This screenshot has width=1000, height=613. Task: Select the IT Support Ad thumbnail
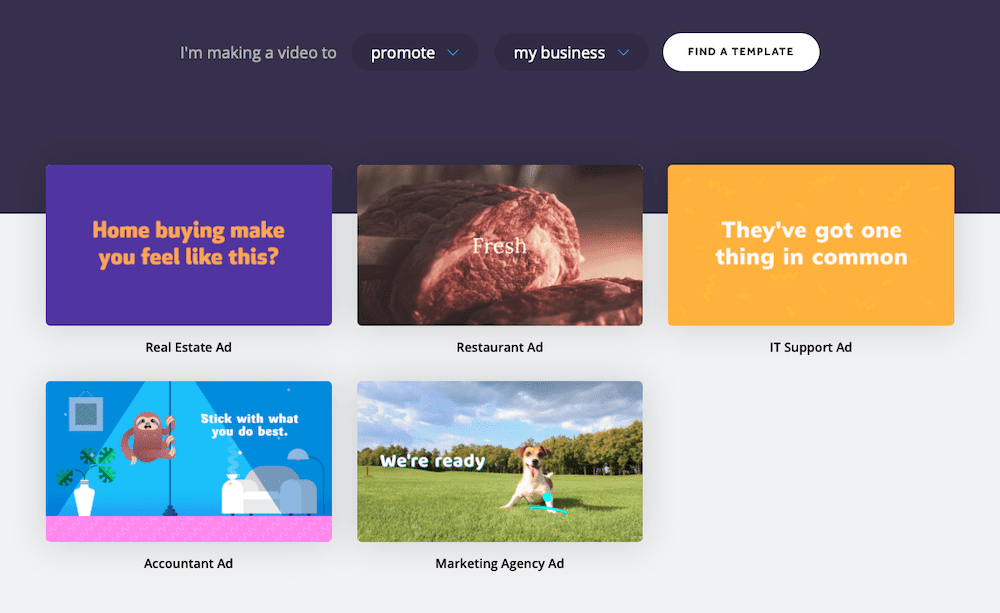pyautogui.click(x=810, y=245)
